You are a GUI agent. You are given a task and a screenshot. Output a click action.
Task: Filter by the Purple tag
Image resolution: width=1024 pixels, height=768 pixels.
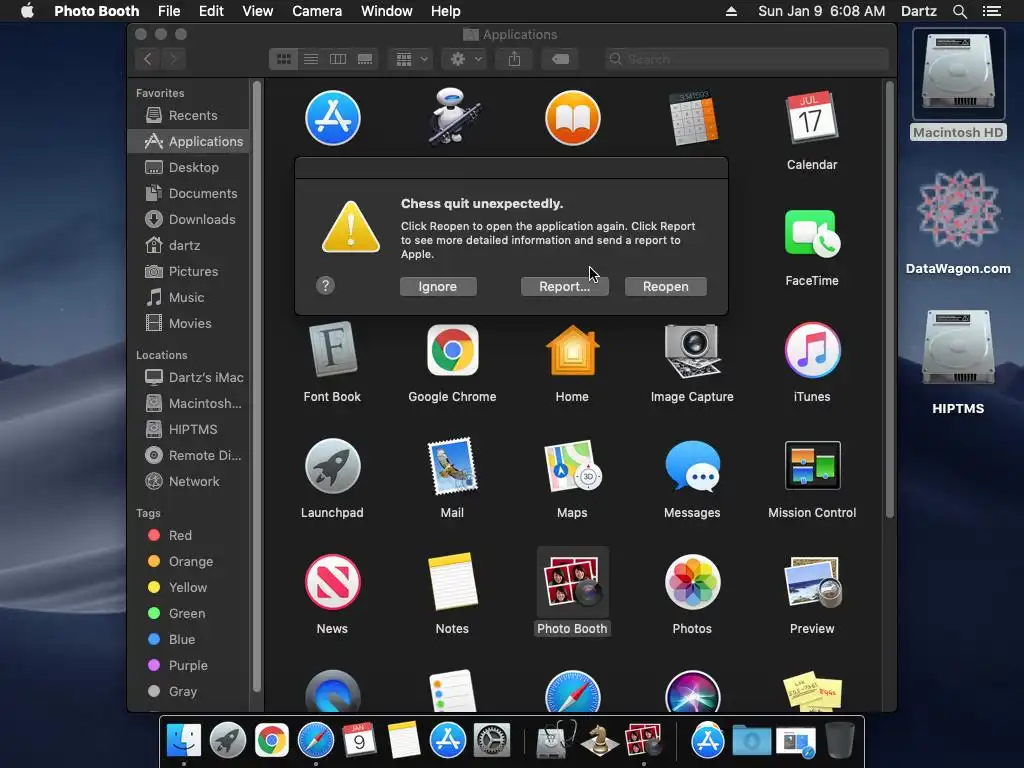(188, 665)
